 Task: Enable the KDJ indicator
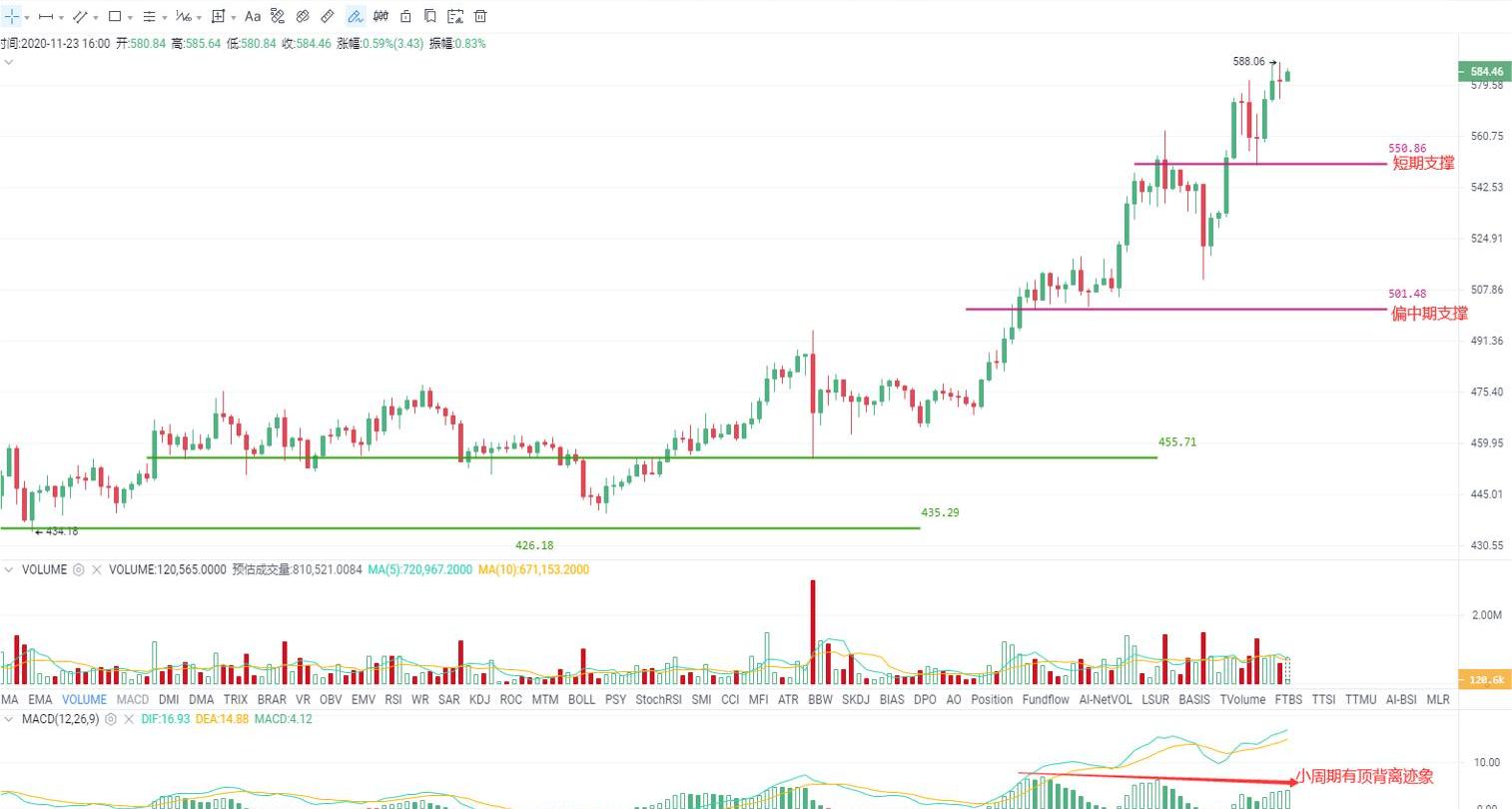point(479,699)
